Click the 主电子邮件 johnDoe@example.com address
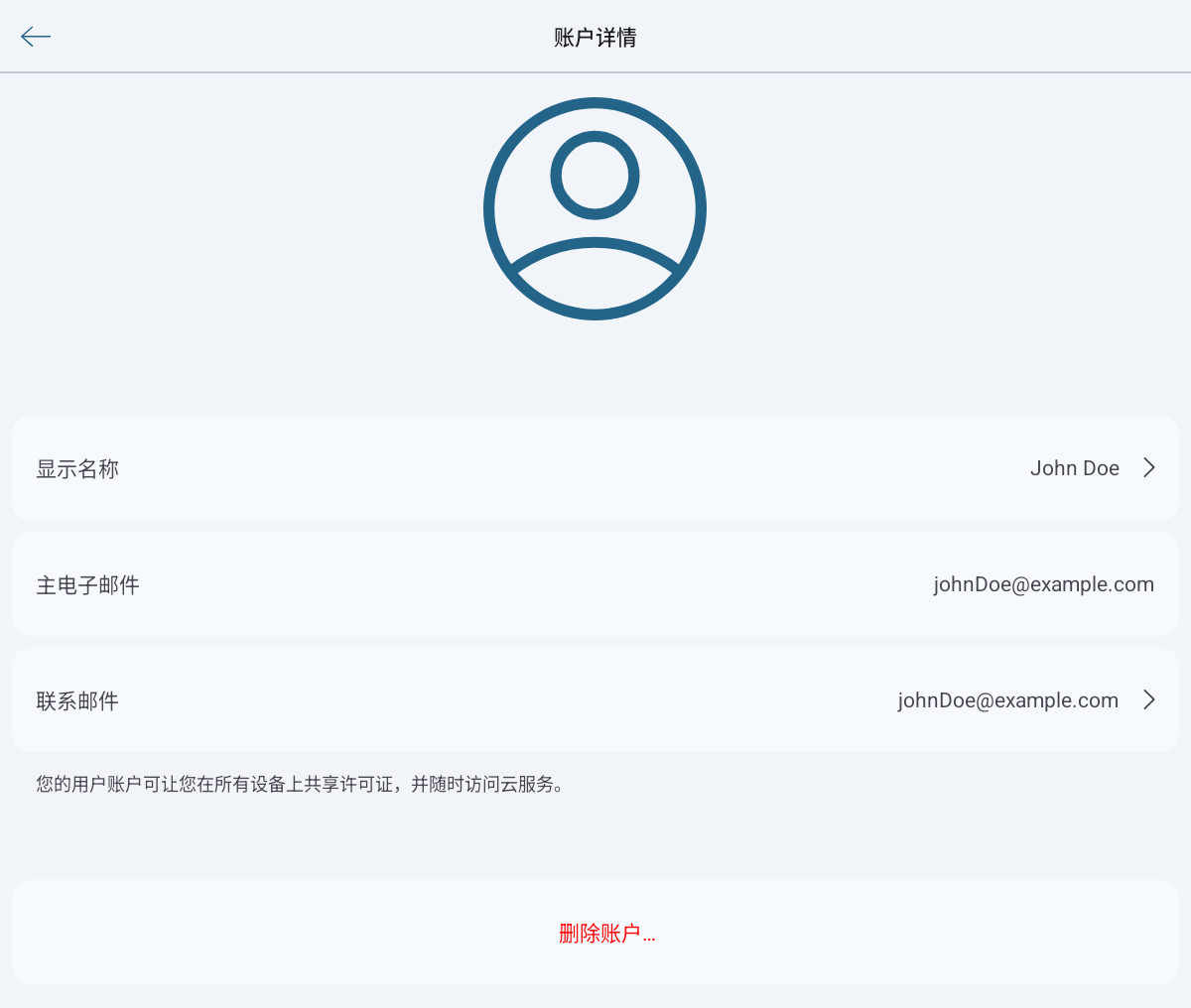 tap(1043, 584)
